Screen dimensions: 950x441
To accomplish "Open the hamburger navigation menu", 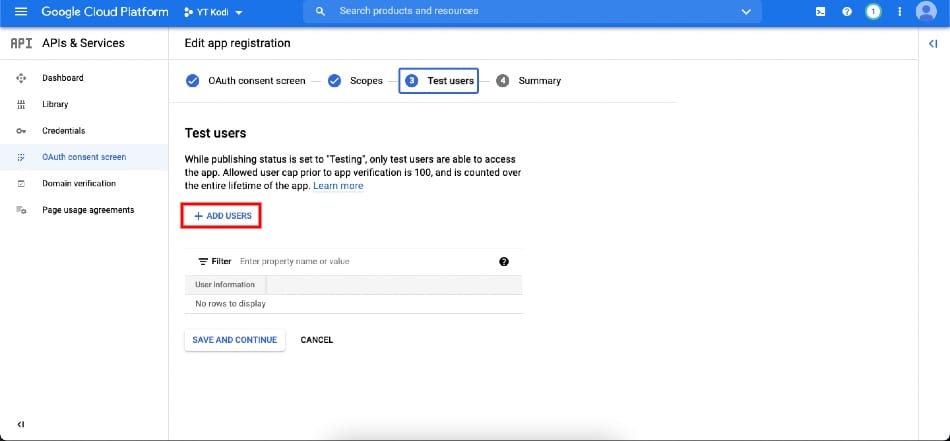I will pyautogui.click(x=21, y=12).
